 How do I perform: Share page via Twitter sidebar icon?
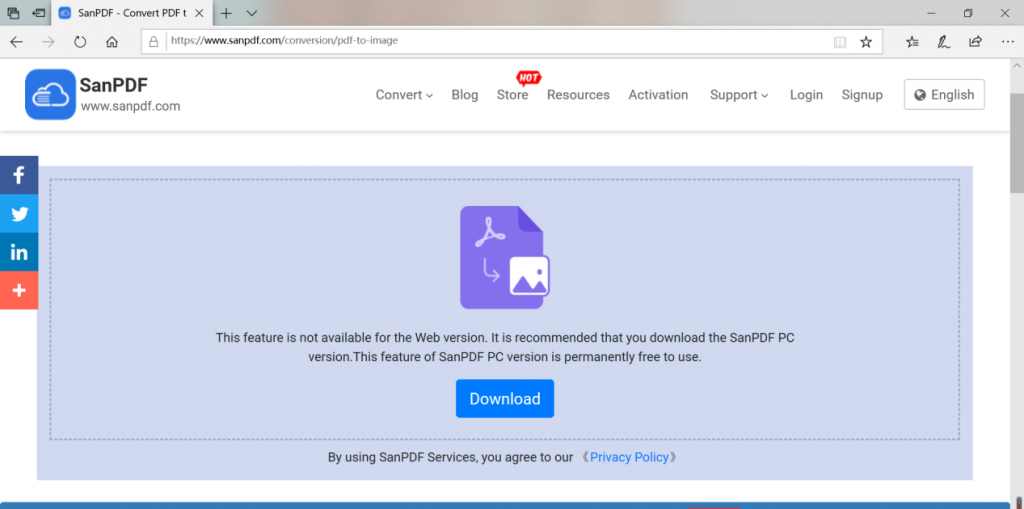click(19, 214)
